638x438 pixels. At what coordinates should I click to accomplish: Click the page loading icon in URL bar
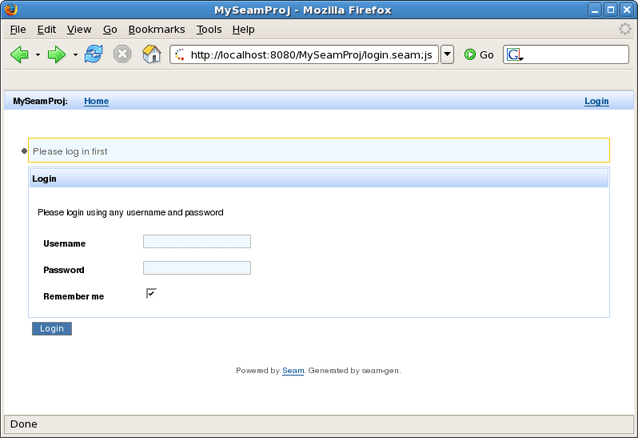pos(180,55)
